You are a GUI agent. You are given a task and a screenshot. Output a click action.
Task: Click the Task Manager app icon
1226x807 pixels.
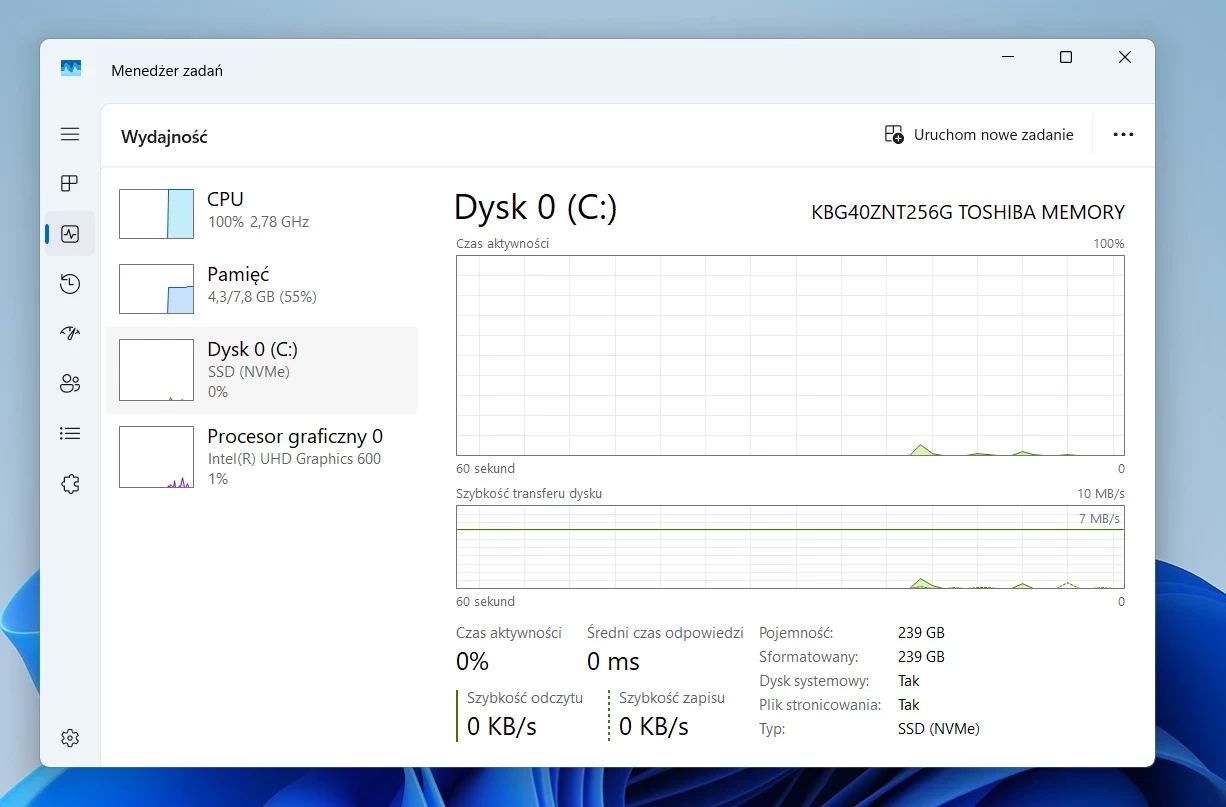[71, 69]
